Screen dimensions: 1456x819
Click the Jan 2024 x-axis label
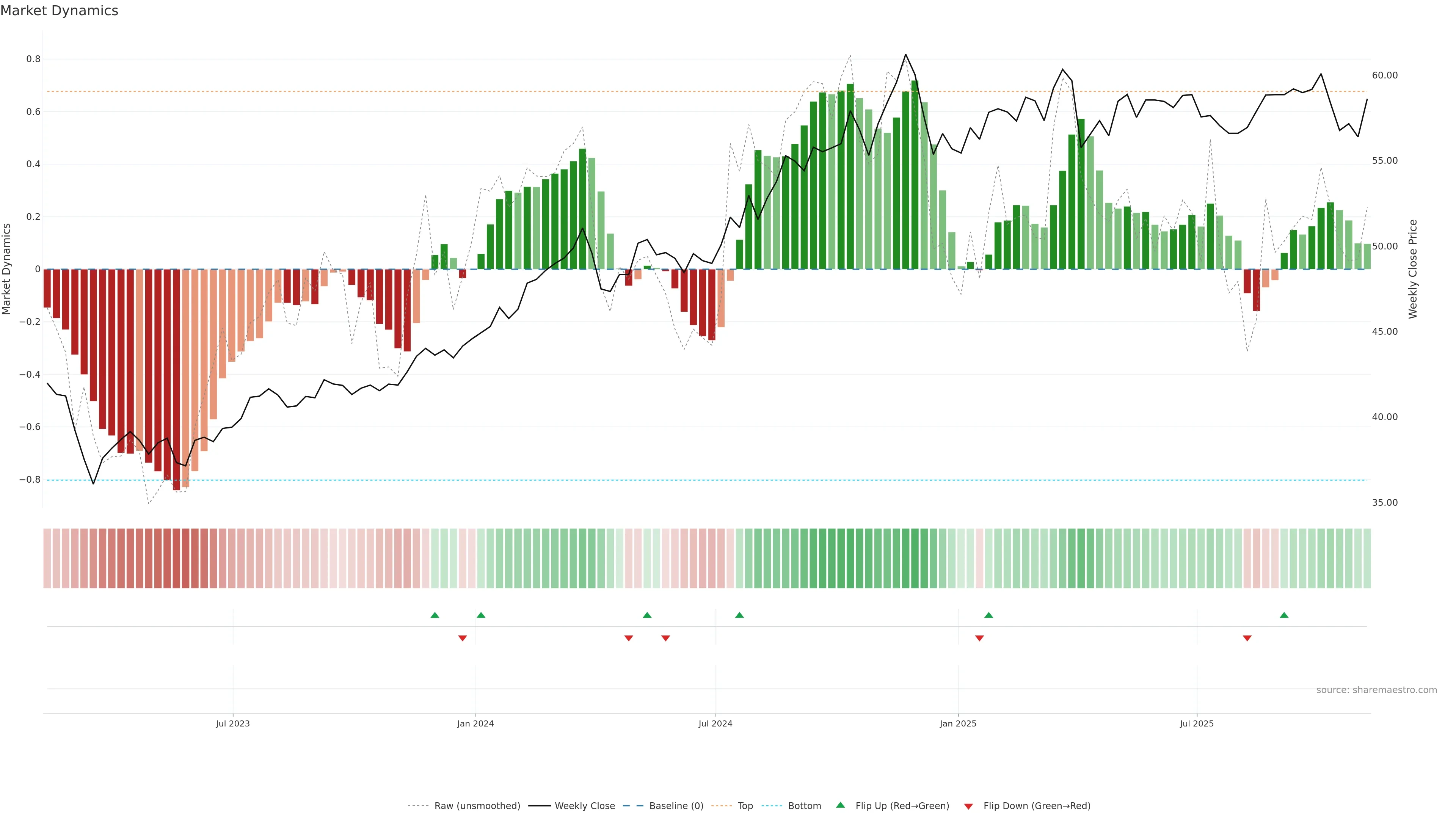point(475,723)
